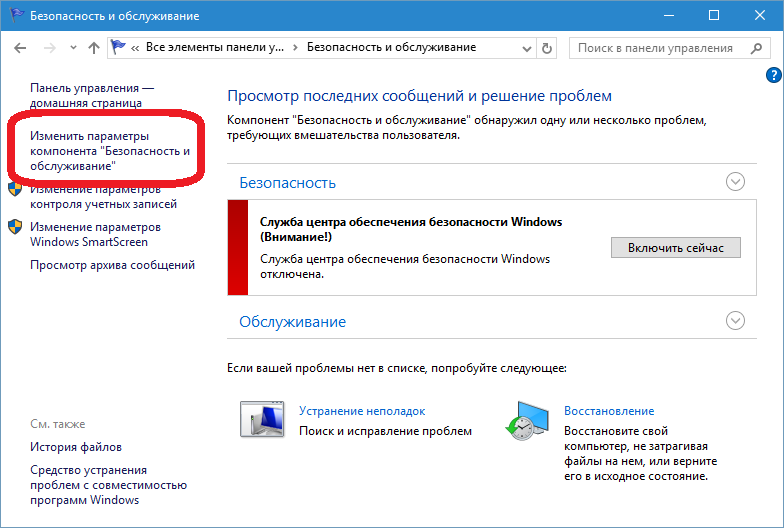The width and height of the screenshot is (784, 528).
Task: Click the Обслуживание section heading
Action: [x=292, y=322]
